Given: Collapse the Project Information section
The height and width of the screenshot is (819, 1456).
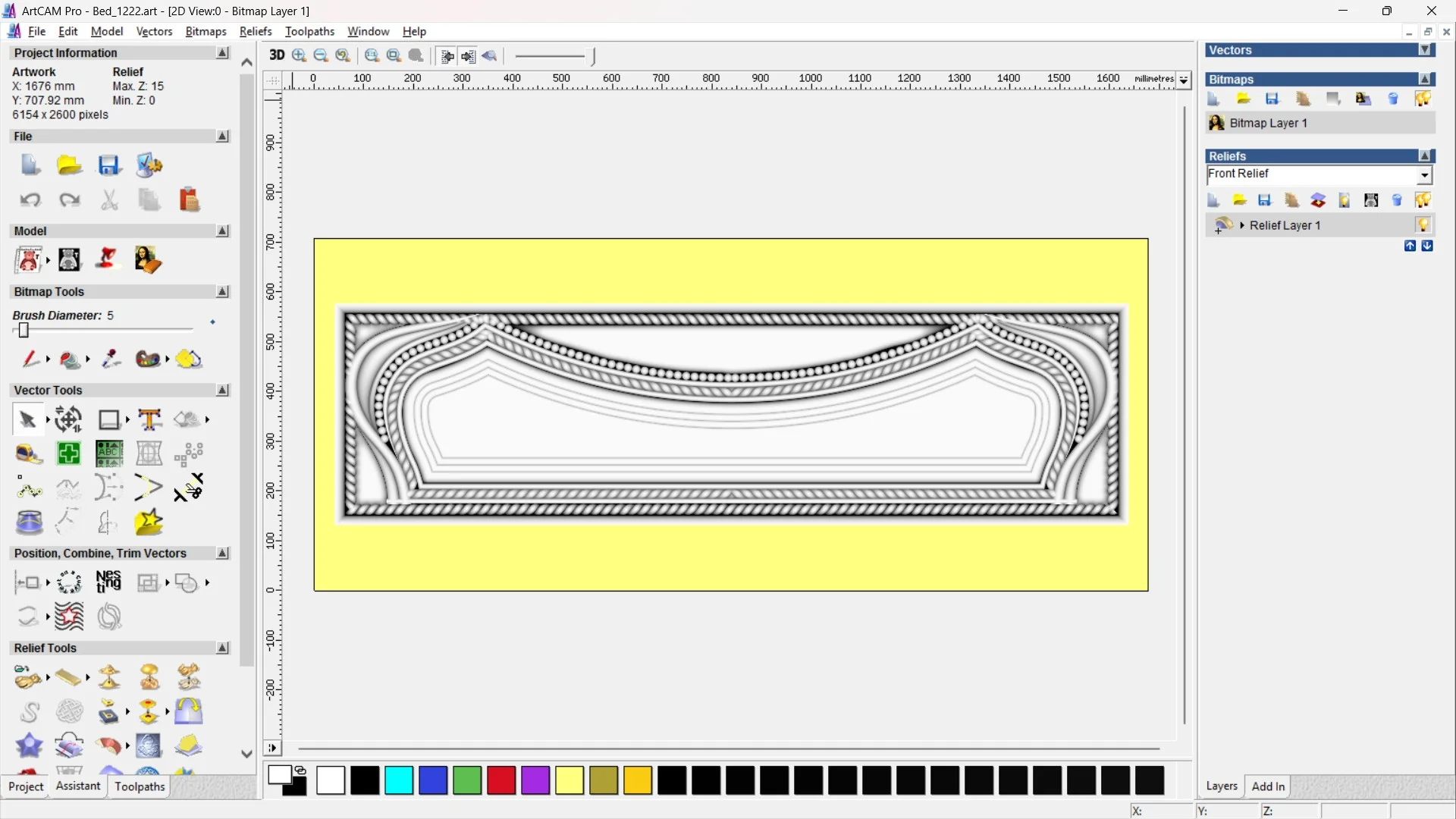Looking at the screenshot, I should (x=222, y=53).
